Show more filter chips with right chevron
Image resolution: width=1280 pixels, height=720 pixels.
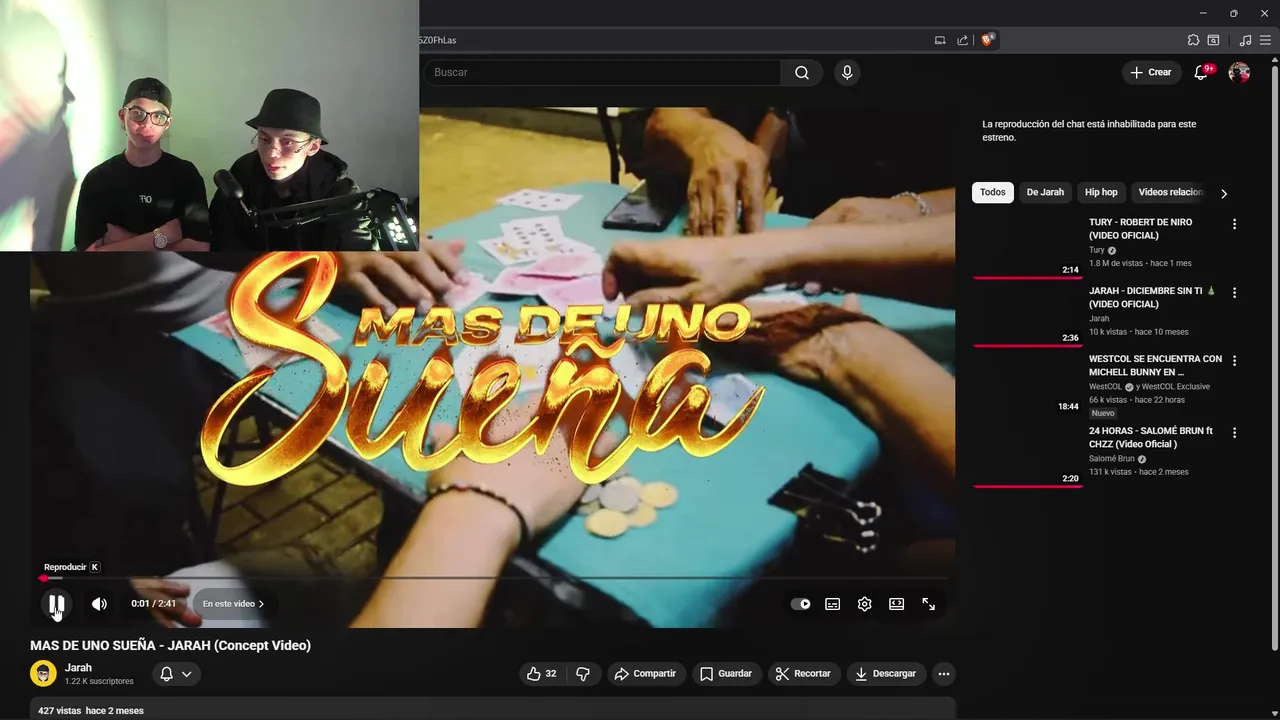pos(1223,193)
